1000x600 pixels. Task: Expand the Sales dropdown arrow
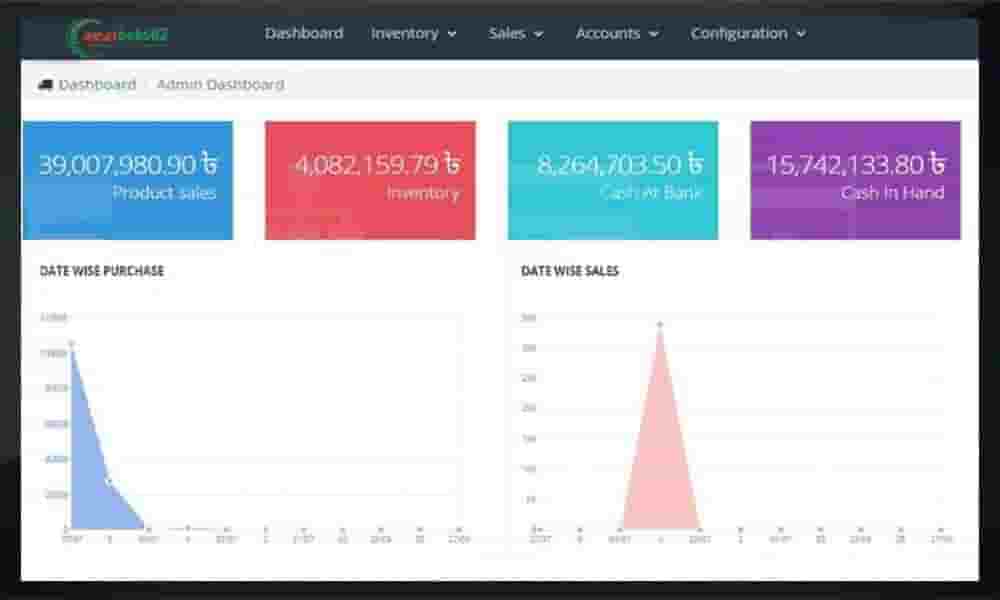(x=539, y=34)
